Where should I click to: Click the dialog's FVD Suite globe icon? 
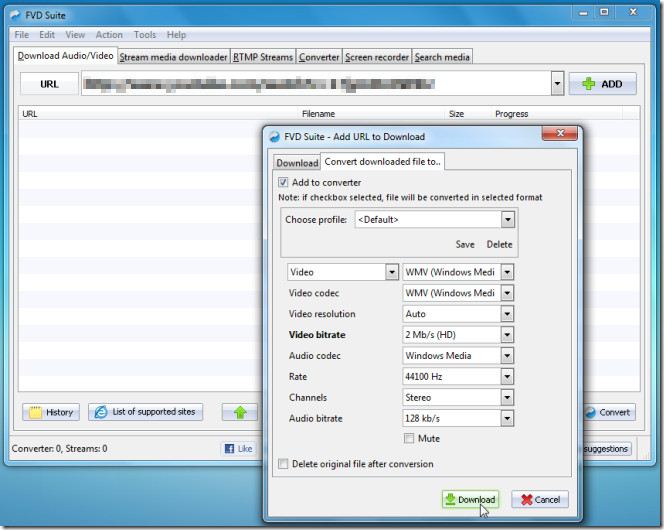(274, 137)
